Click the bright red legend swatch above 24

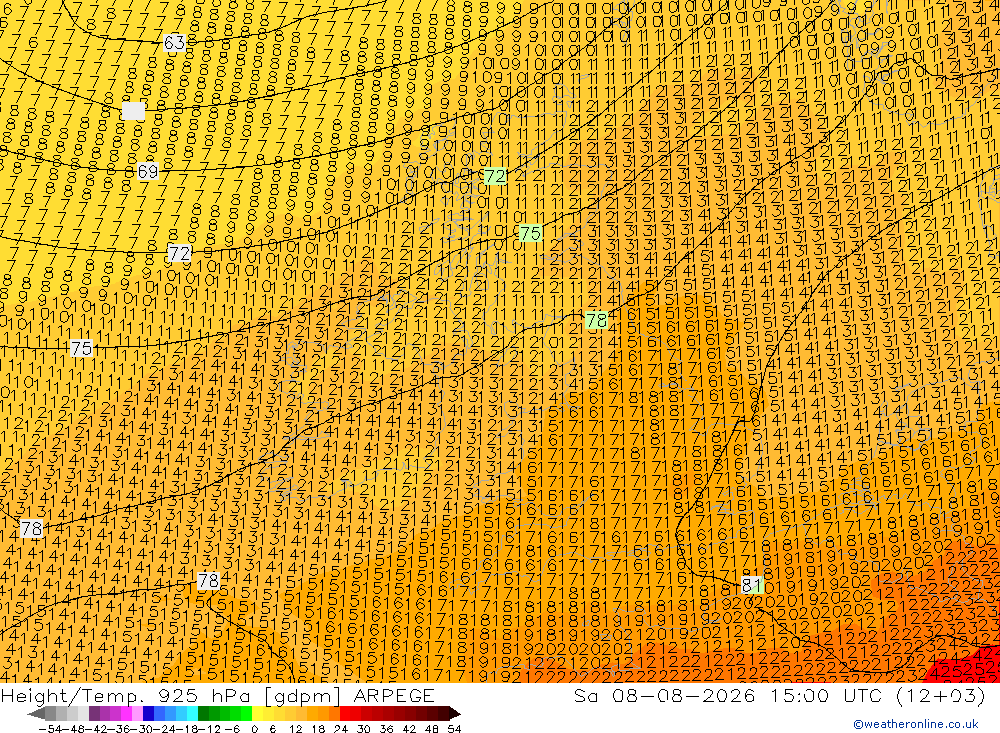click(x=345, y=714)
